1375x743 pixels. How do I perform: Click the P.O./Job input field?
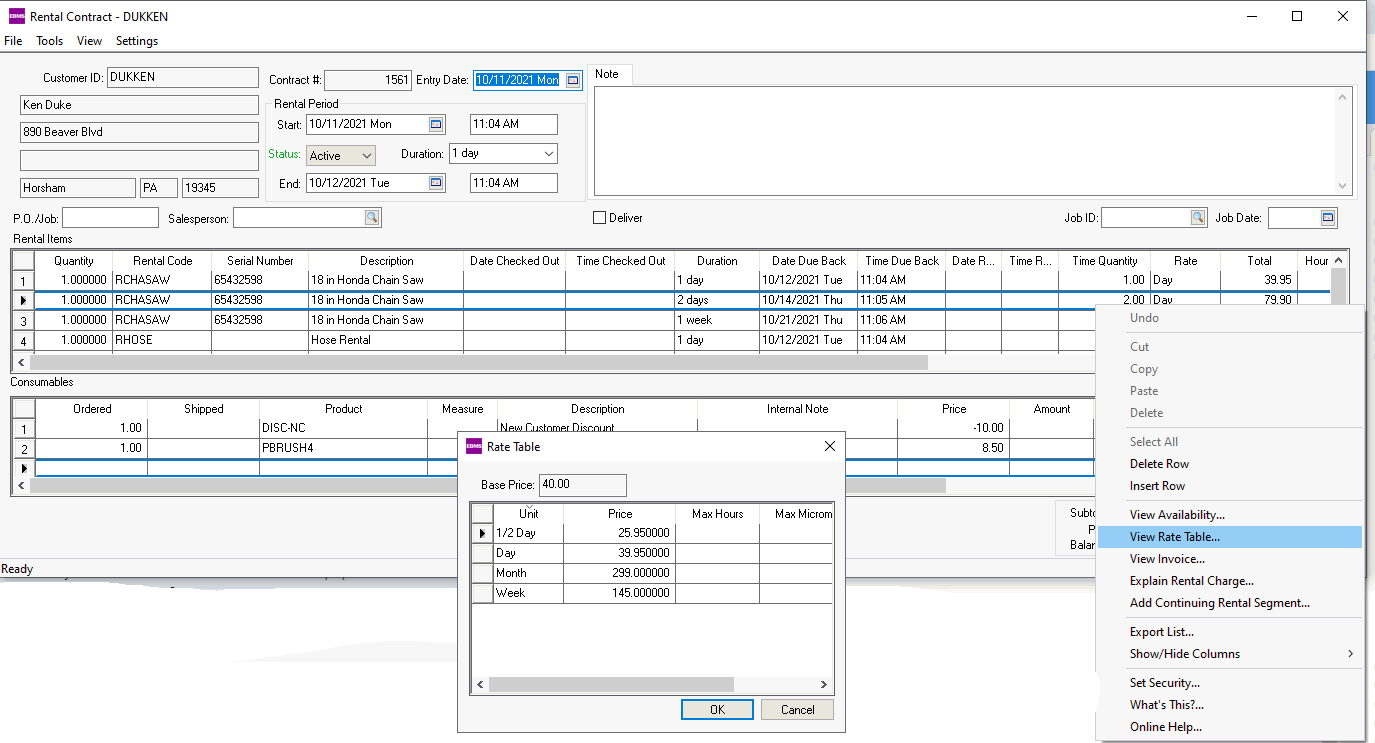click(110, 218)
